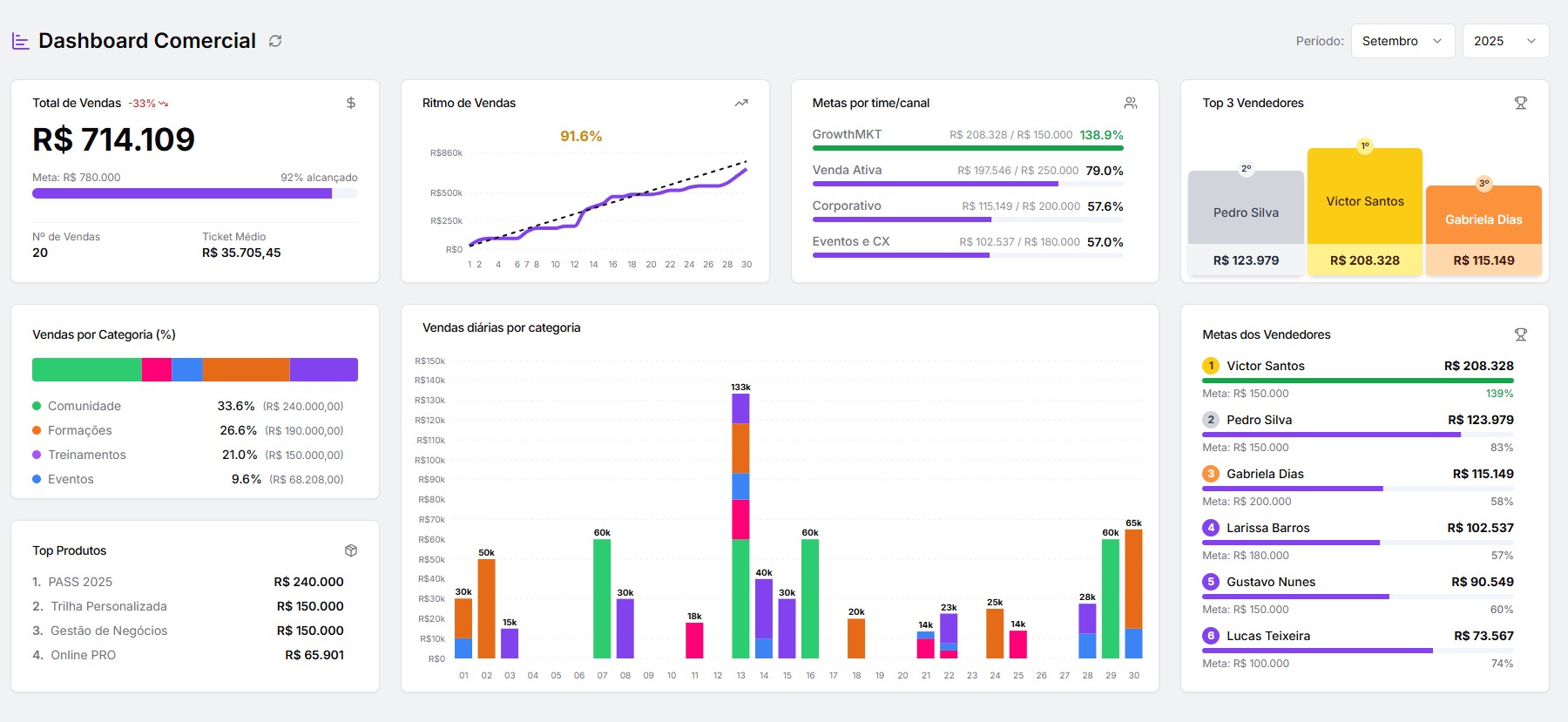Image resolution: width=1568 pixels, height=722 pixels.
Task: Select Larissa Barros in Metas dos Vendedores
Action: pyautogui.click(x=1267, y=528)
